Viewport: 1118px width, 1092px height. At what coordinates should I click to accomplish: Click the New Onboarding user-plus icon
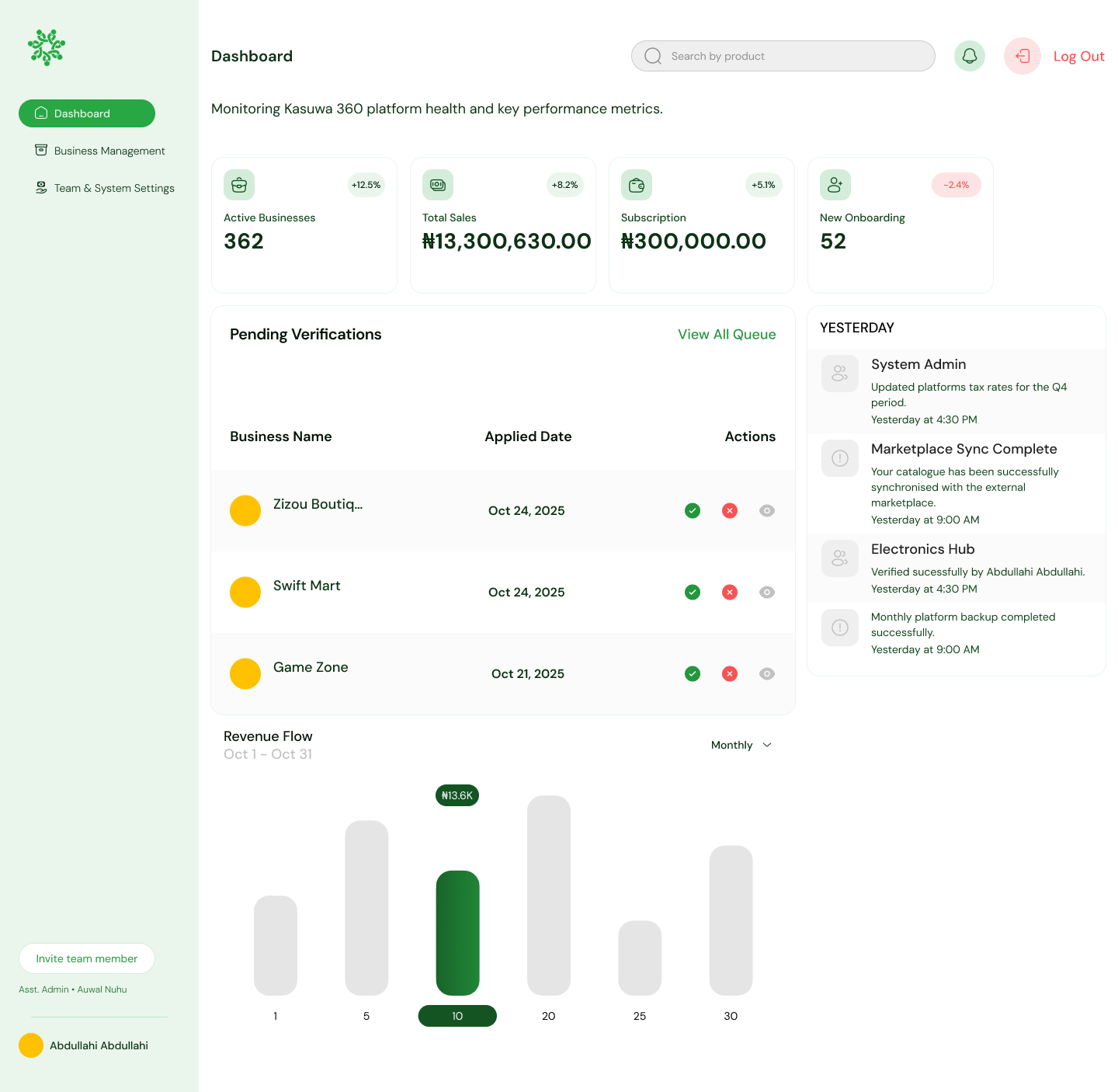pos(835,185)
